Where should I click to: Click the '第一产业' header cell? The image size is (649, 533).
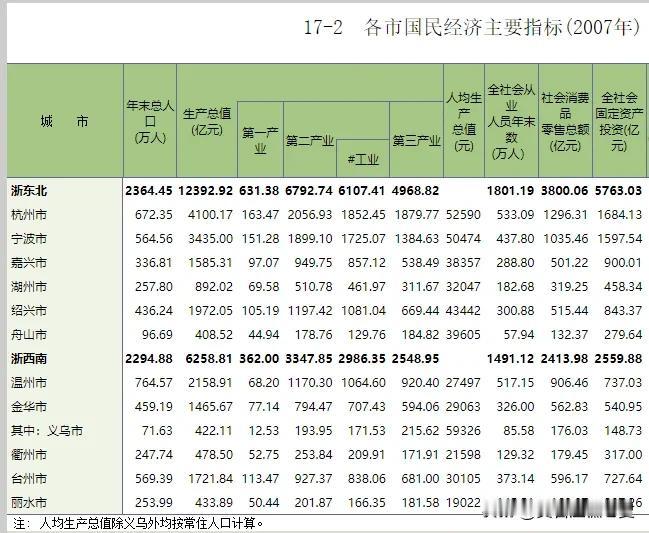(260, 140)
